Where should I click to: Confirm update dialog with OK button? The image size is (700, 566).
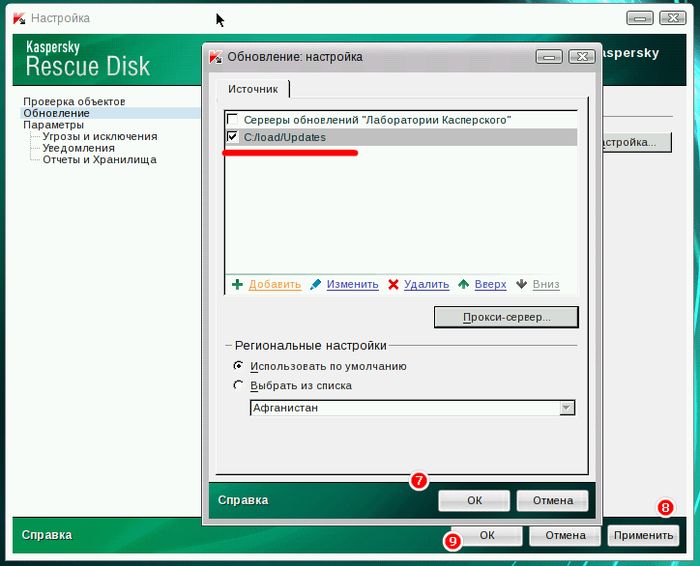[x=474, y=500]
